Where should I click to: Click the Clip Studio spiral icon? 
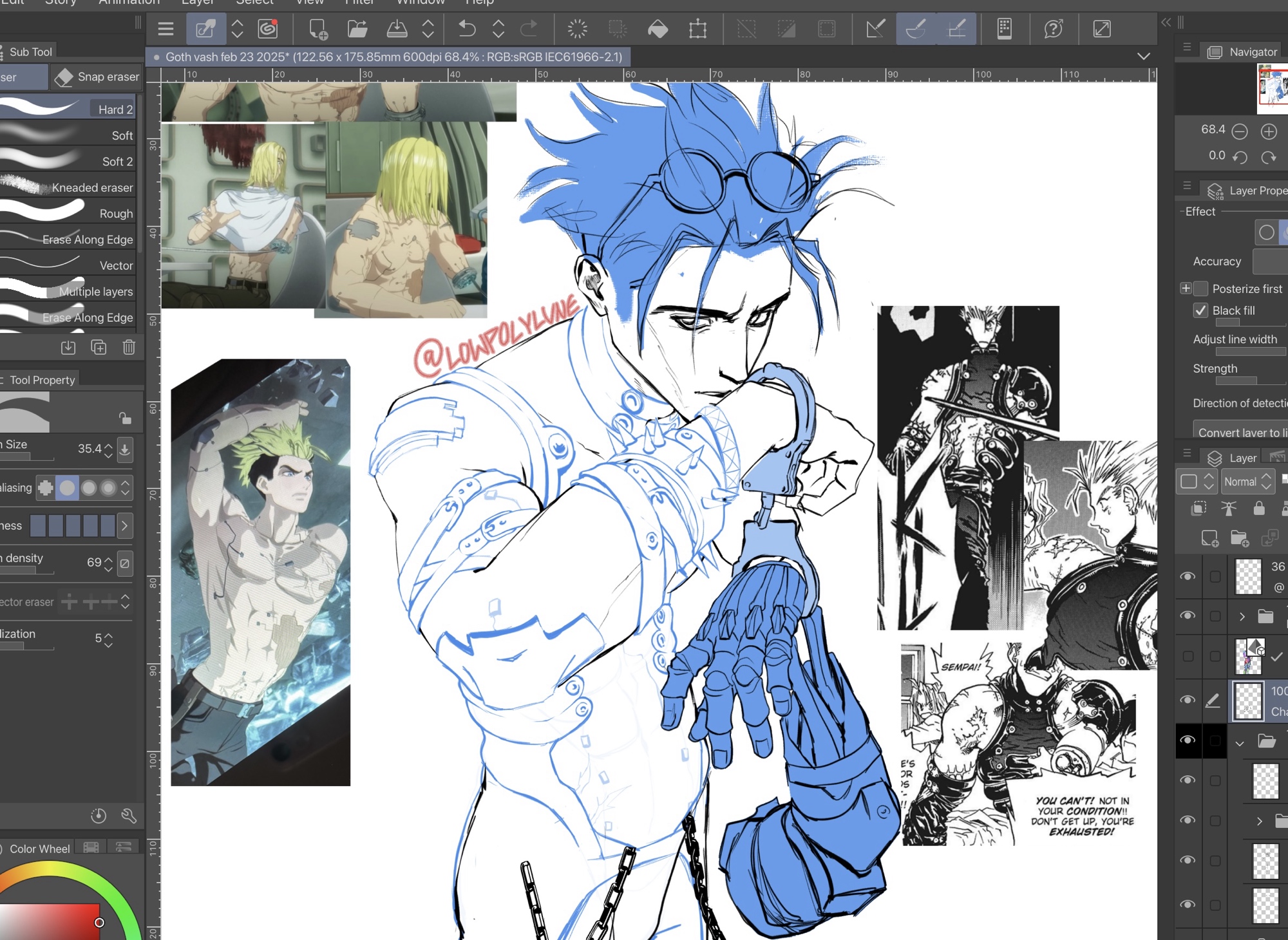click(x=268, y=29)
